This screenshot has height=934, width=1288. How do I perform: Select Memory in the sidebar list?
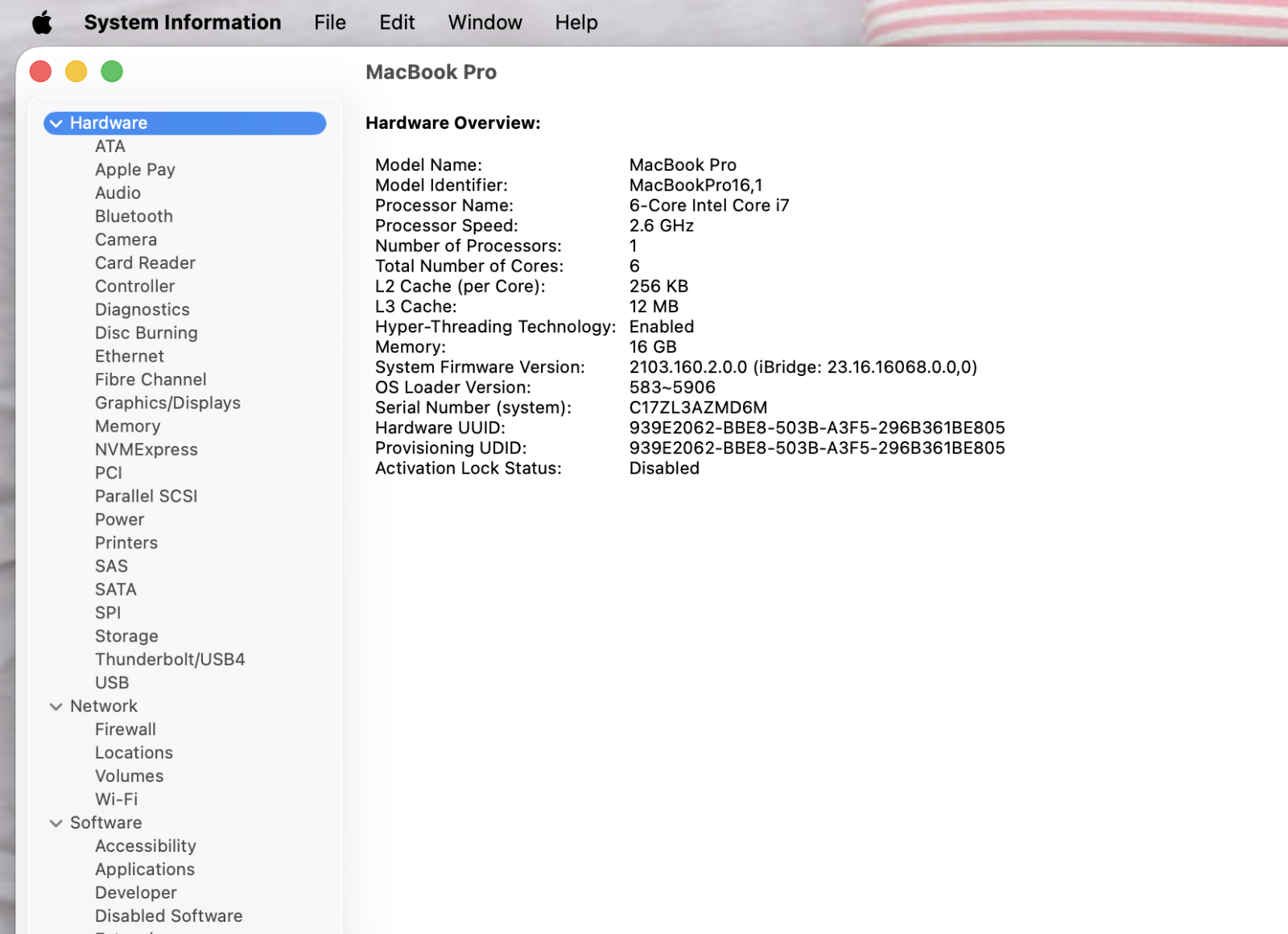click(x=127, y=427)
